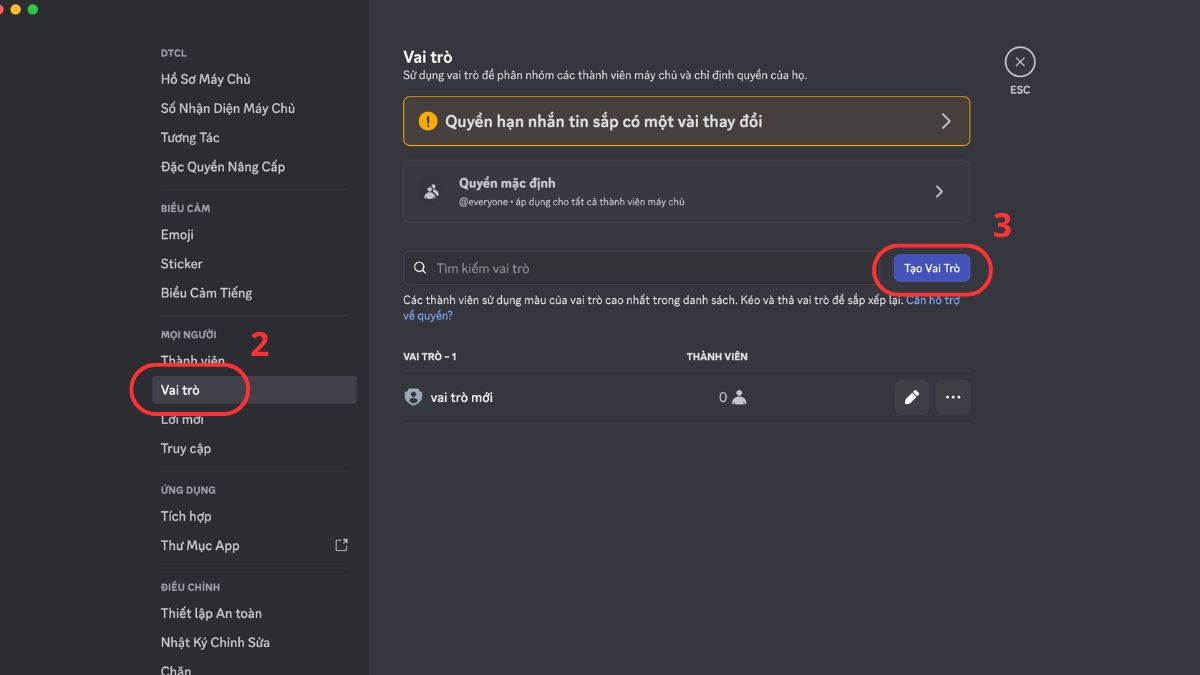1200x675 pixels.
Task: Click the pencil edit icon for vai trò mới
Action: 911,397
